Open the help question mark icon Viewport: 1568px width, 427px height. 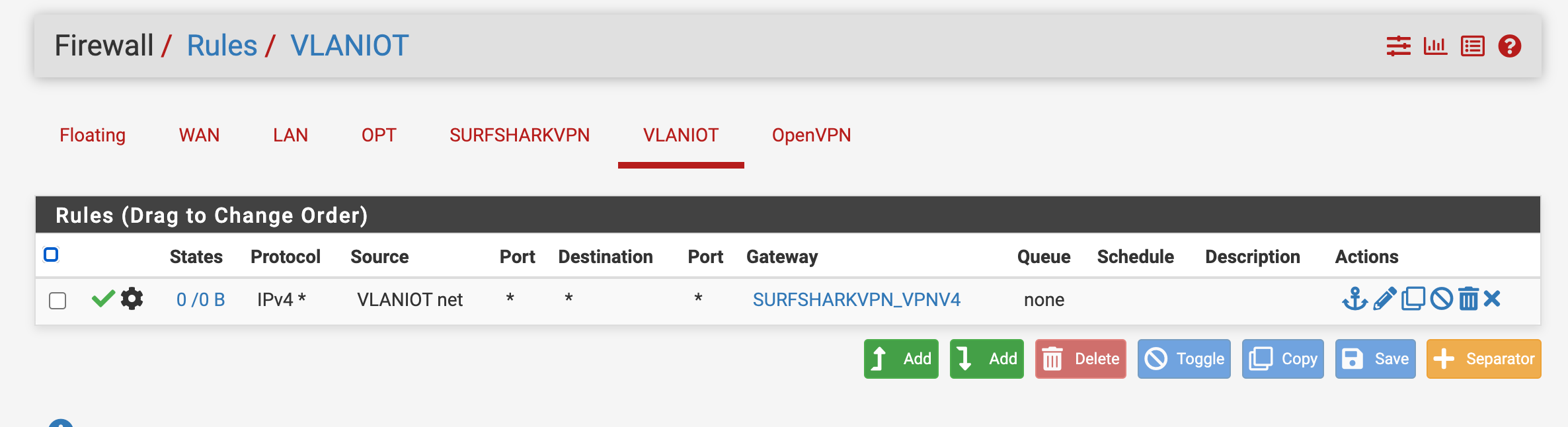point(1510,46)
